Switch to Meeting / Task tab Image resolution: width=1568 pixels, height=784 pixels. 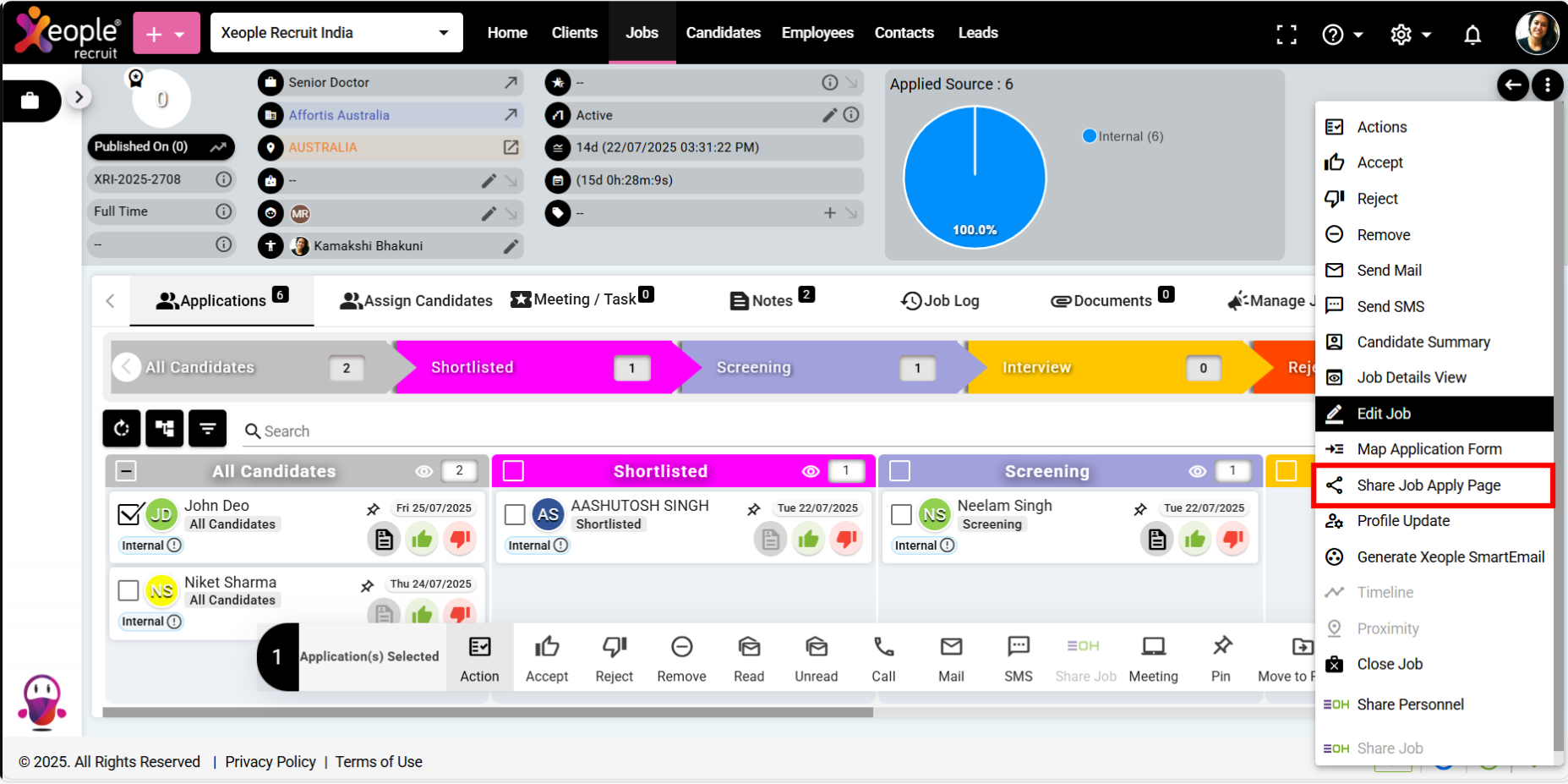582,299
